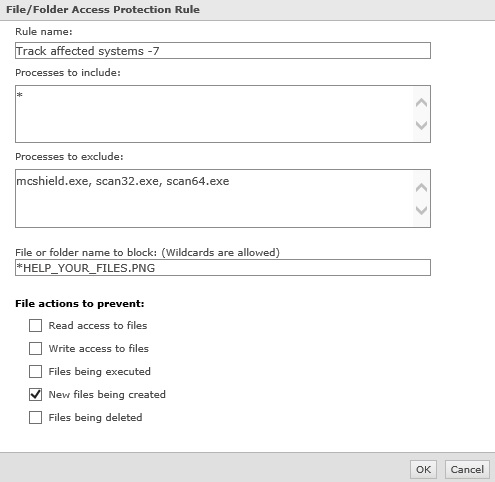This screenshot has height=482, width=495.
Task: Enable the Read access to files checkbox
Action: (35, 325)
